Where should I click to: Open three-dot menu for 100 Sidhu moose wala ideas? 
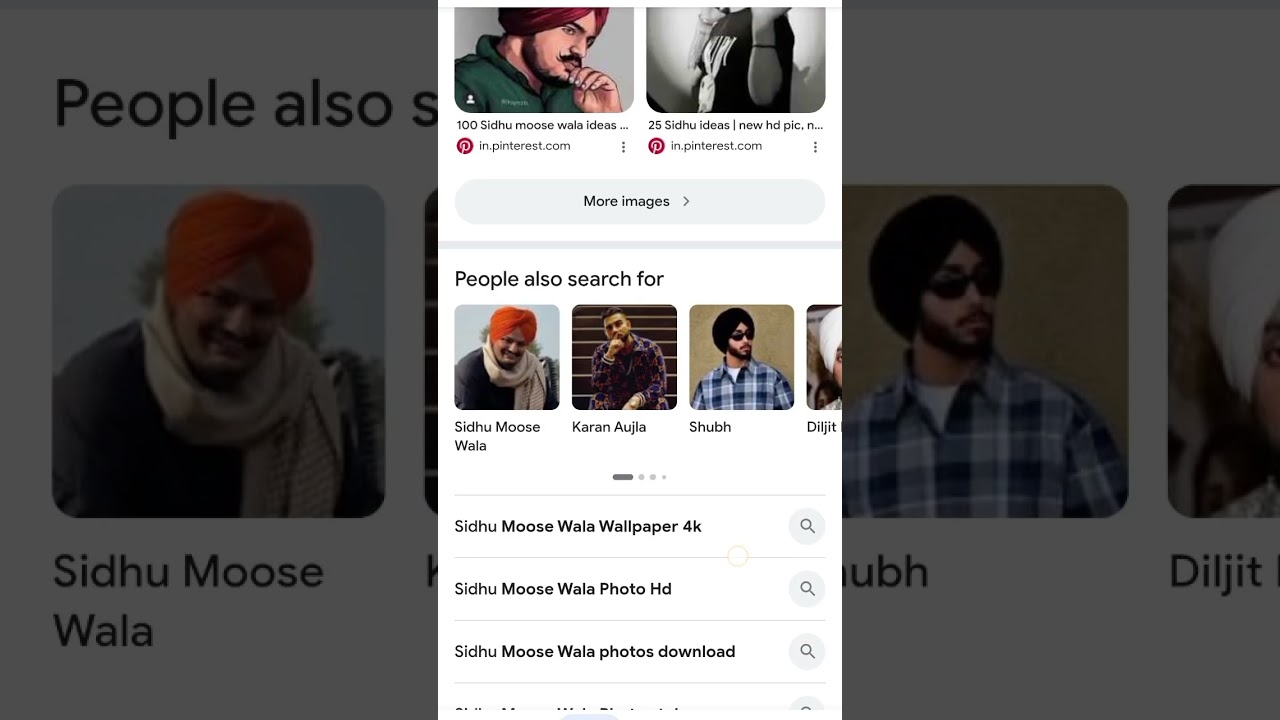coord(623,147)
